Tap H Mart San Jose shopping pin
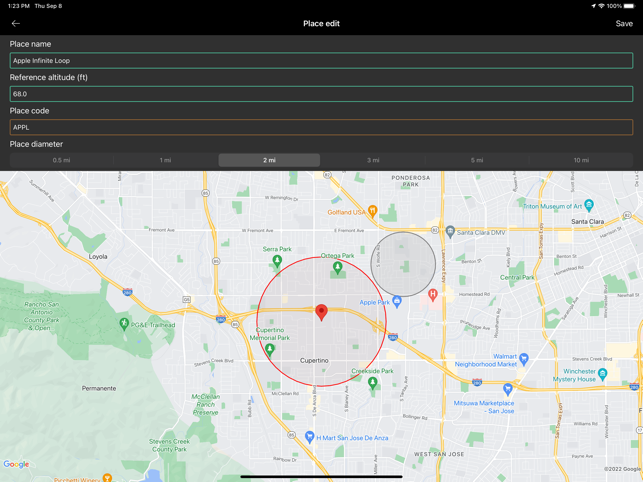643x482 pixels. point(310,437)
